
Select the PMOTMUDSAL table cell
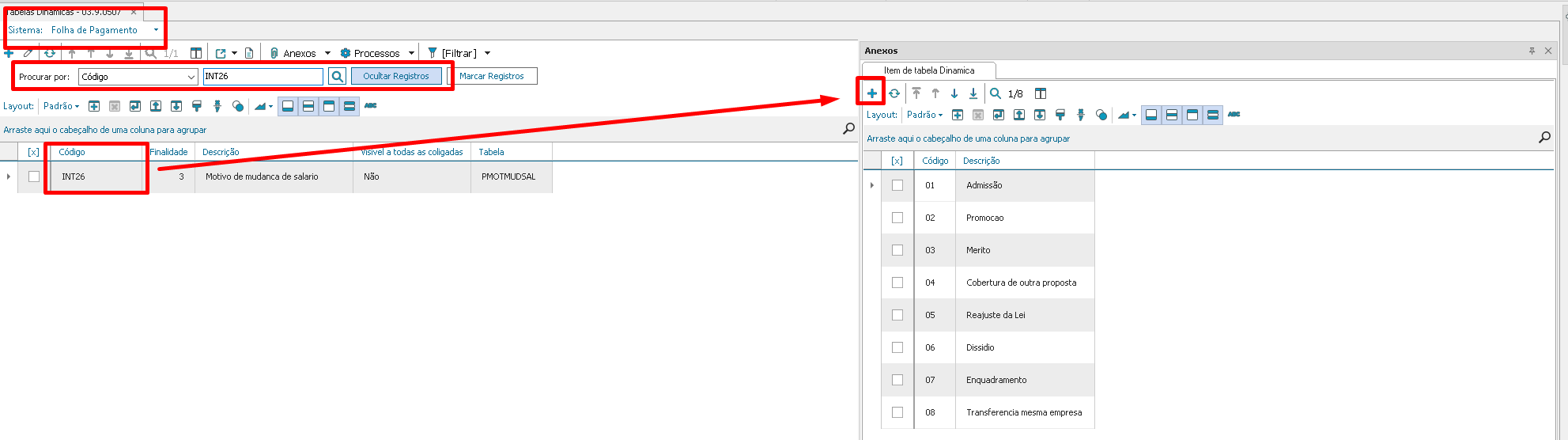pos(512,176)
